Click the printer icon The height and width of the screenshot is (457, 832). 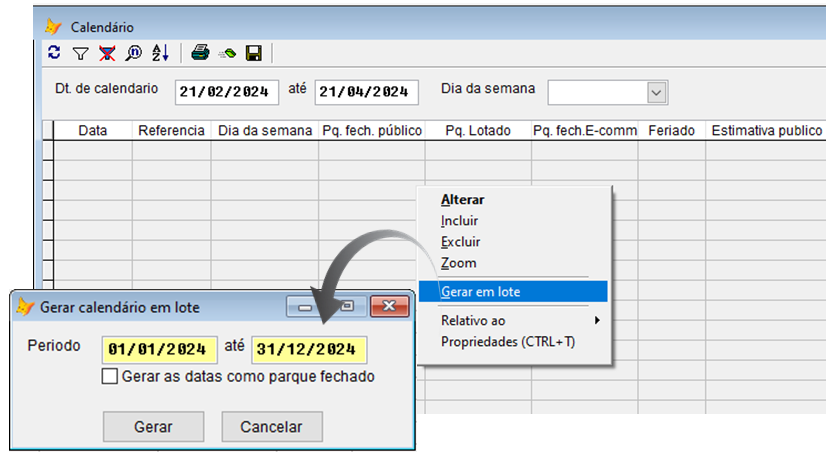200,53
